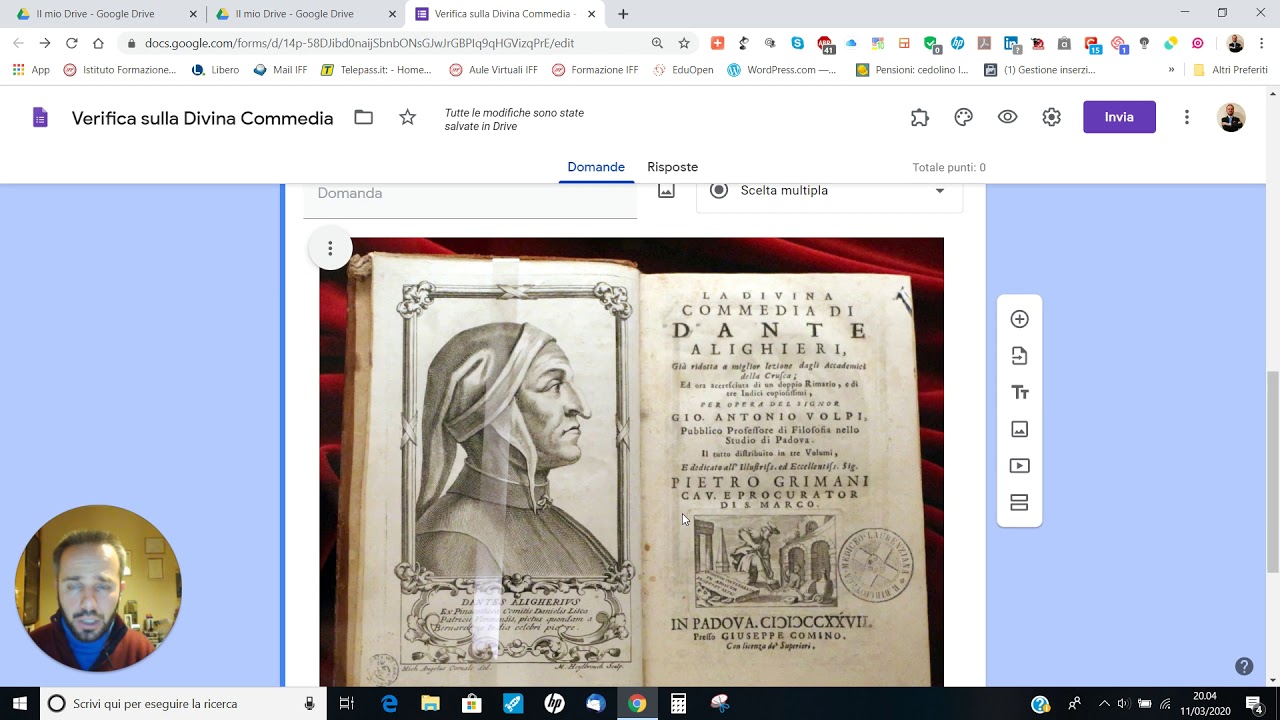This screenshot has height=720, width=1280.
Task: Click the Invia button
Action: [x=1119, y=117]
